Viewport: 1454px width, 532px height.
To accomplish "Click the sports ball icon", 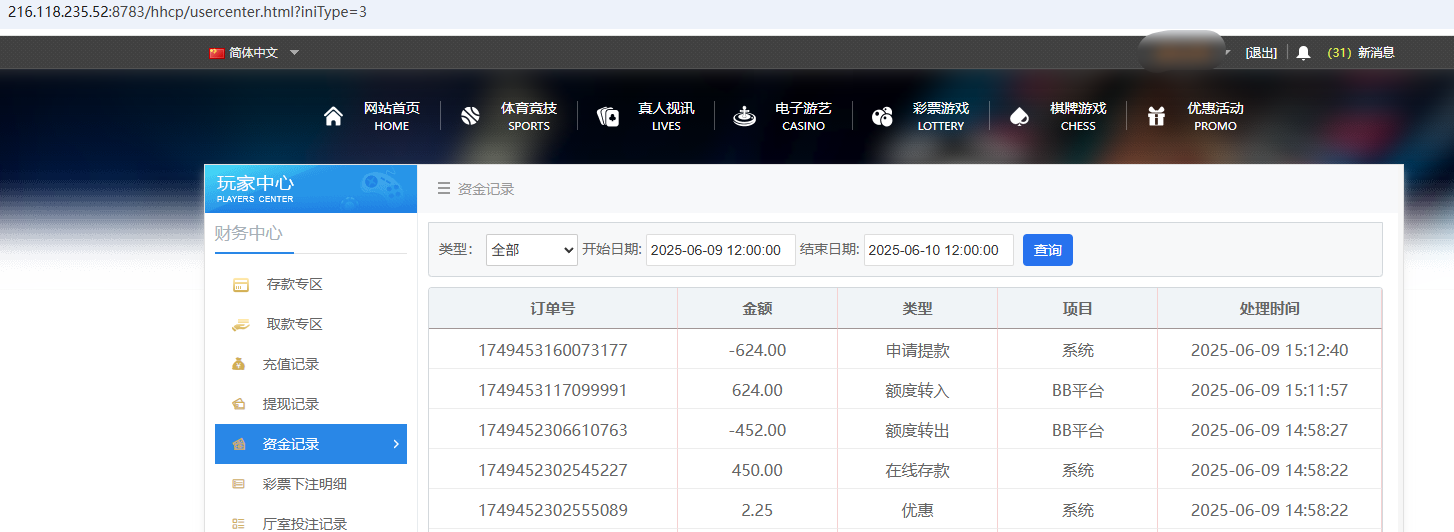I will click(470, 117).
